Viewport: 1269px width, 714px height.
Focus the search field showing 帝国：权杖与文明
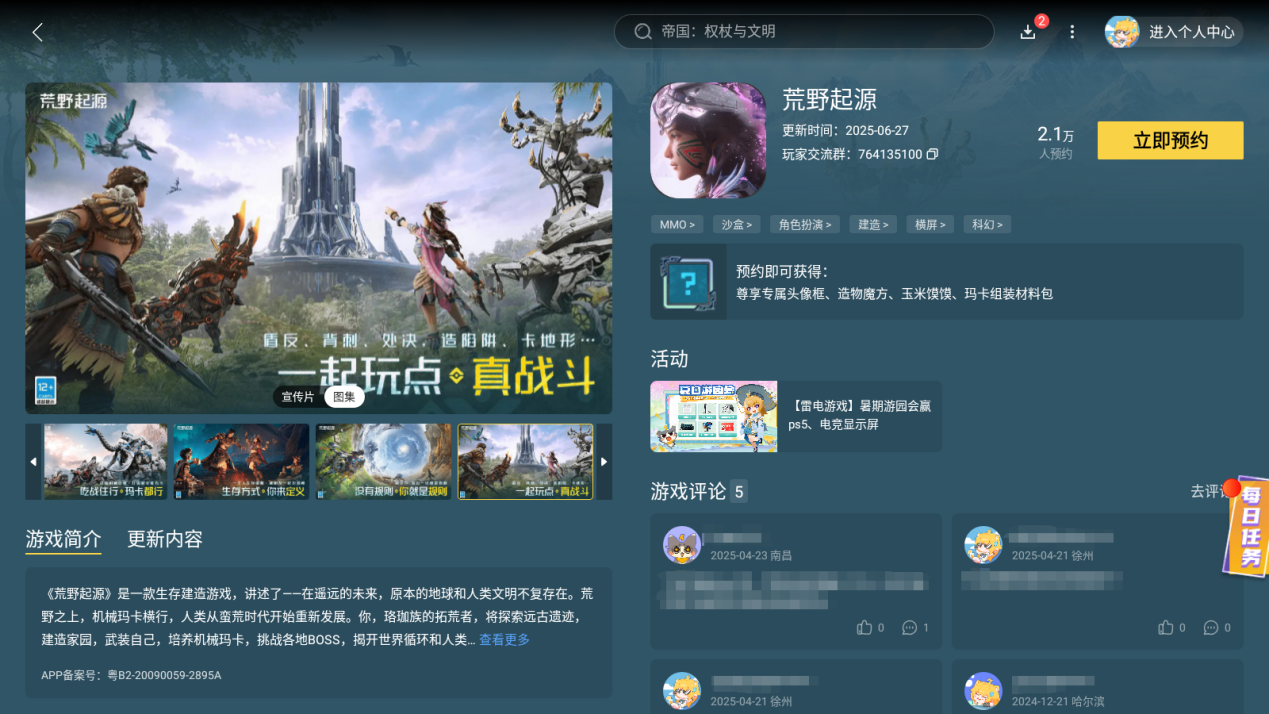tap(804, 32)
